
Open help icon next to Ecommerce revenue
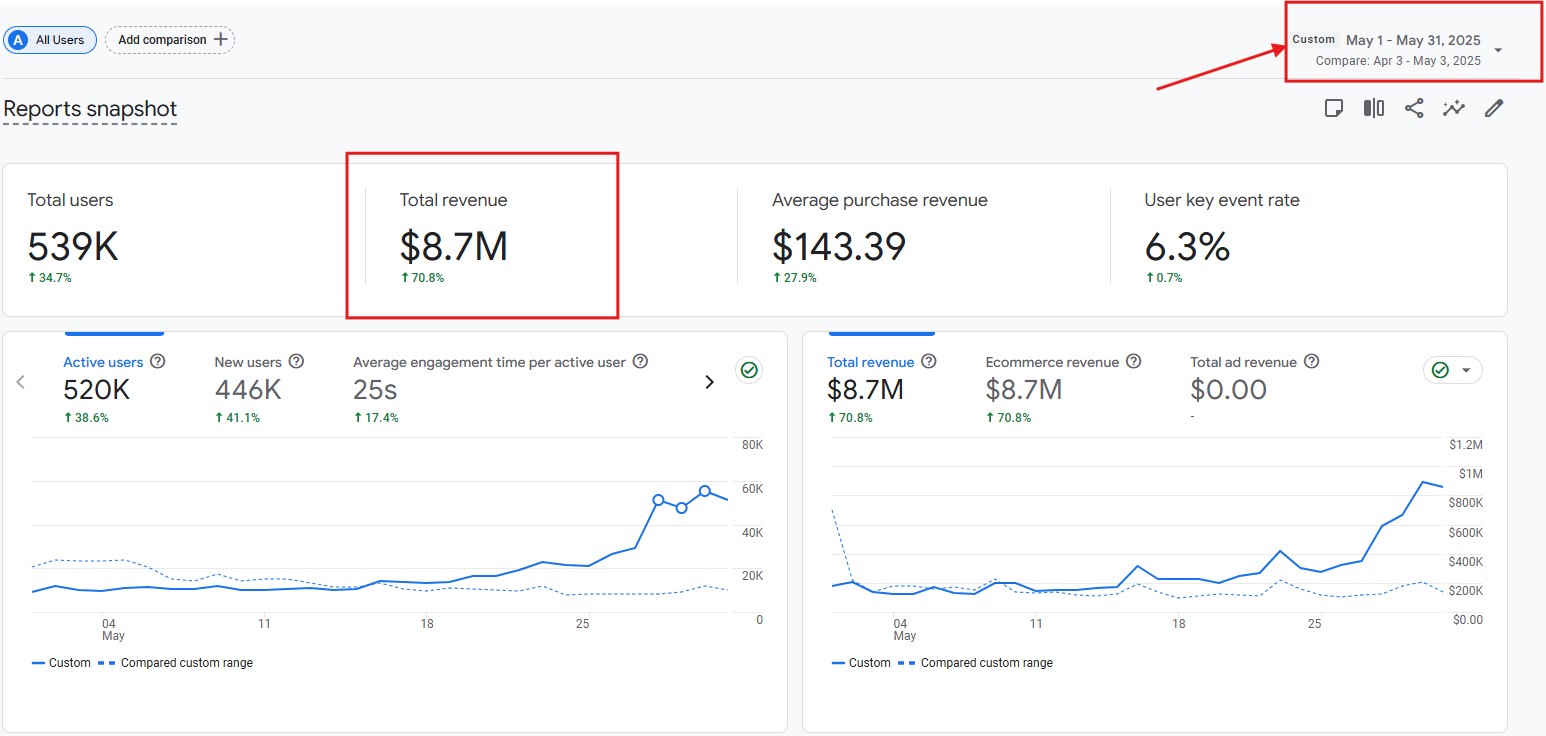1133,362
